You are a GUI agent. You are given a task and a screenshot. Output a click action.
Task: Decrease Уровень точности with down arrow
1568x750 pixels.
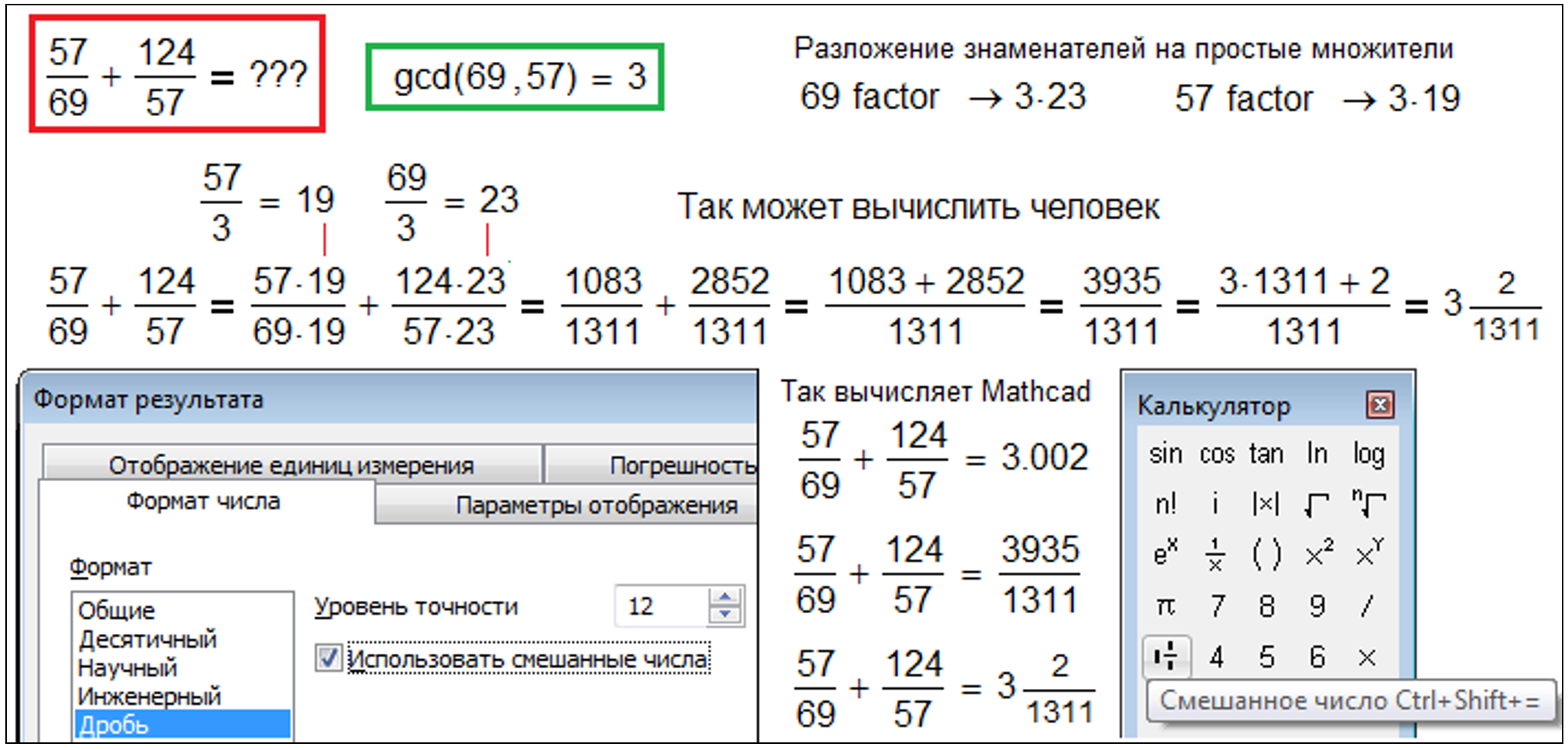coord(725,614)
